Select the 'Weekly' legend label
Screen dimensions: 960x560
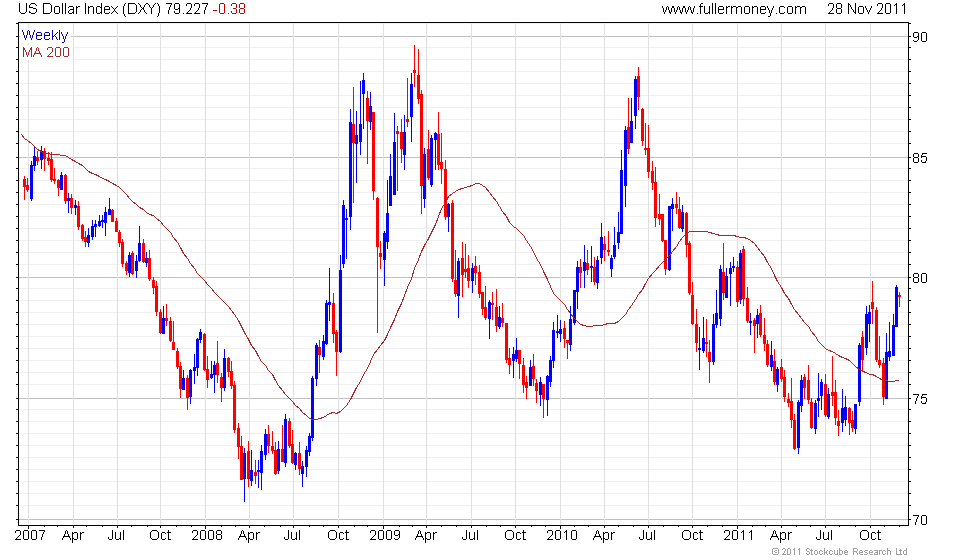(45, 35)
